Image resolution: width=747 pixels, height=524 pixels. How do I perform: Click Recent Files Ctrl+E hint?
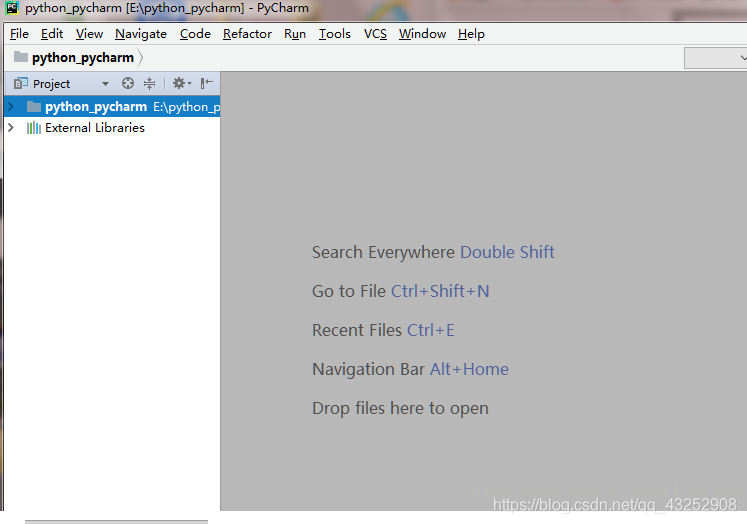(383, 330)
